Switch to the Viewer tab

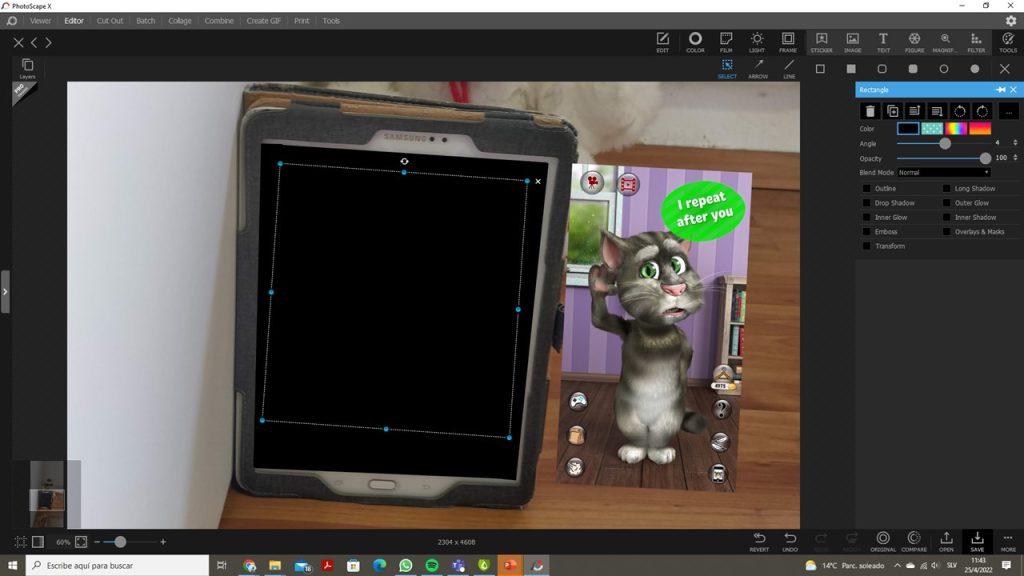coord(40,21)
